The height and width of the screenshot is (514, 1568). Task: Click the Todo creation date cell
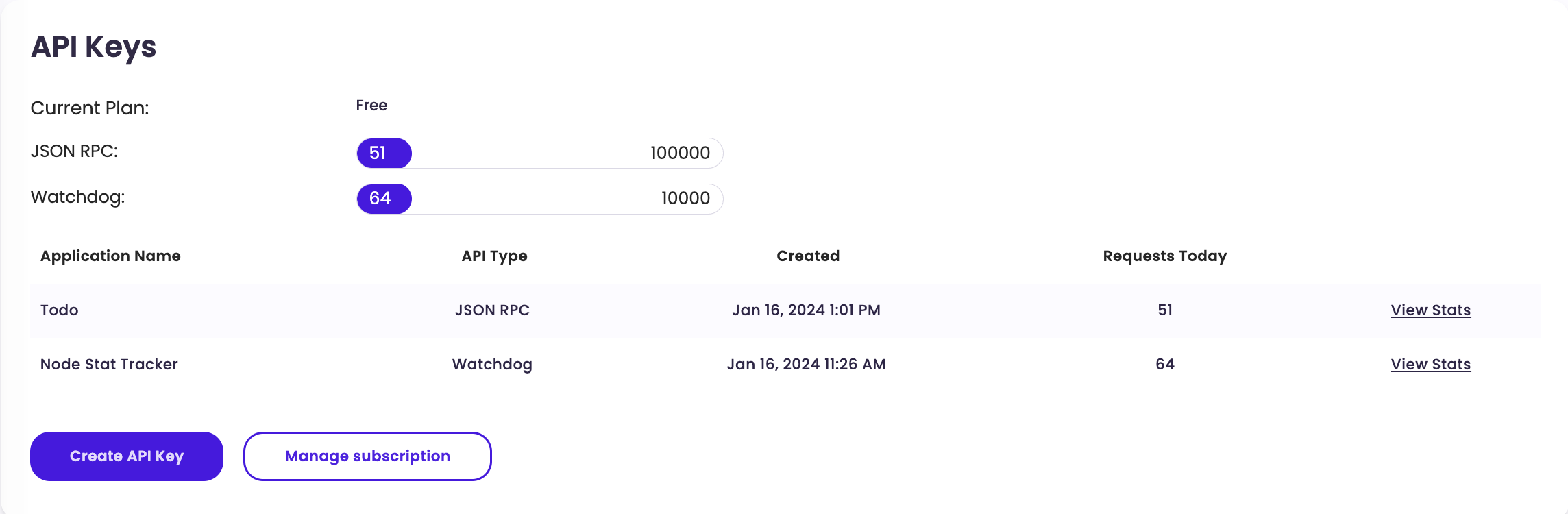pyautogui.click(x=806, y=310)
